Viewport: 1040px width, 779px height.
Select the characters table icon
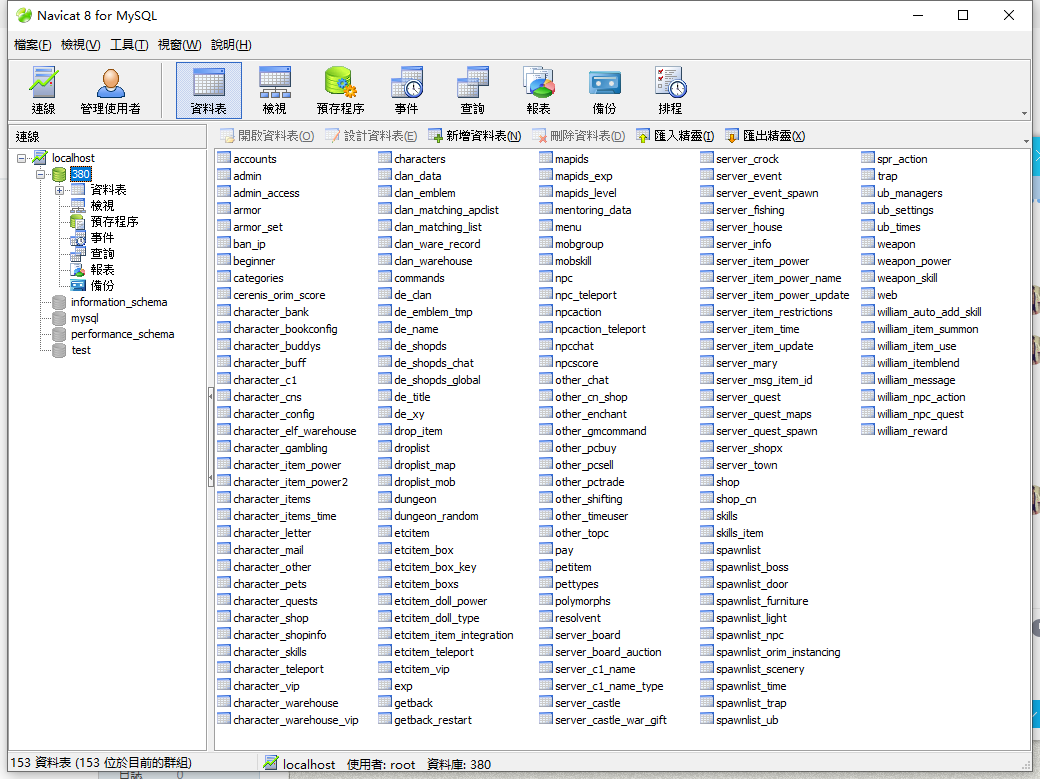pos(385,158)
